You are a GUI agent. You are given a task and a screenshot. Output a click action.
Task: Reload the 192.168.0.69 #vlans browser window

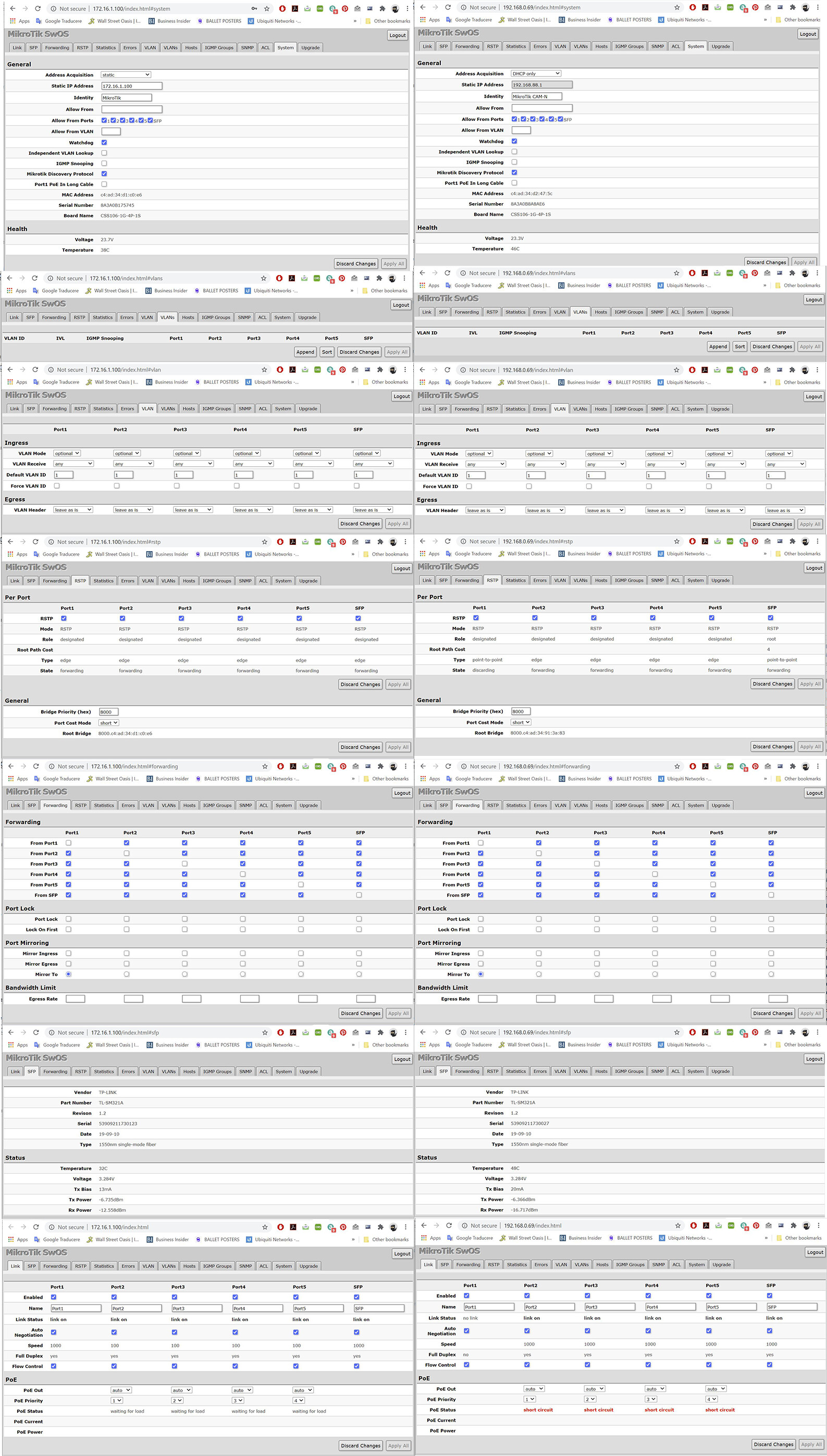(448, 273)
